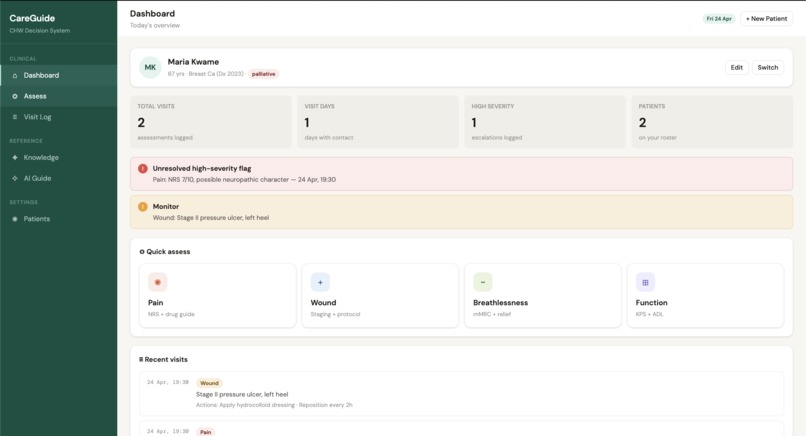Click the patient name Maria Kwame

coord(193,62)
